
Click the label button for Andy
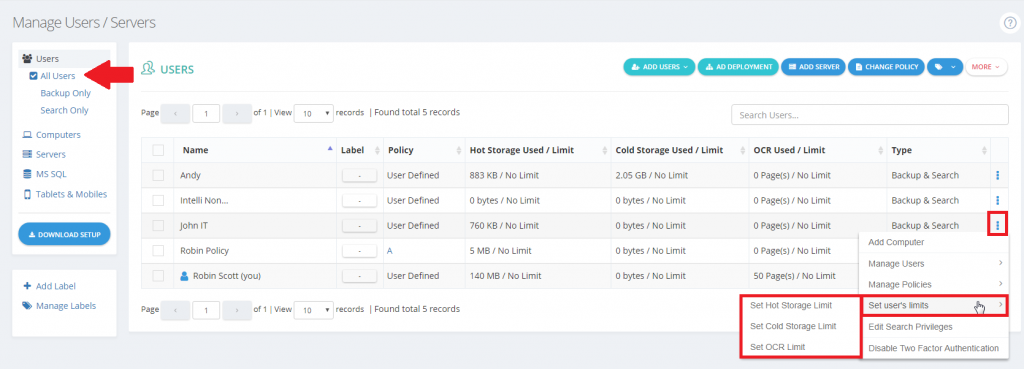359,175
